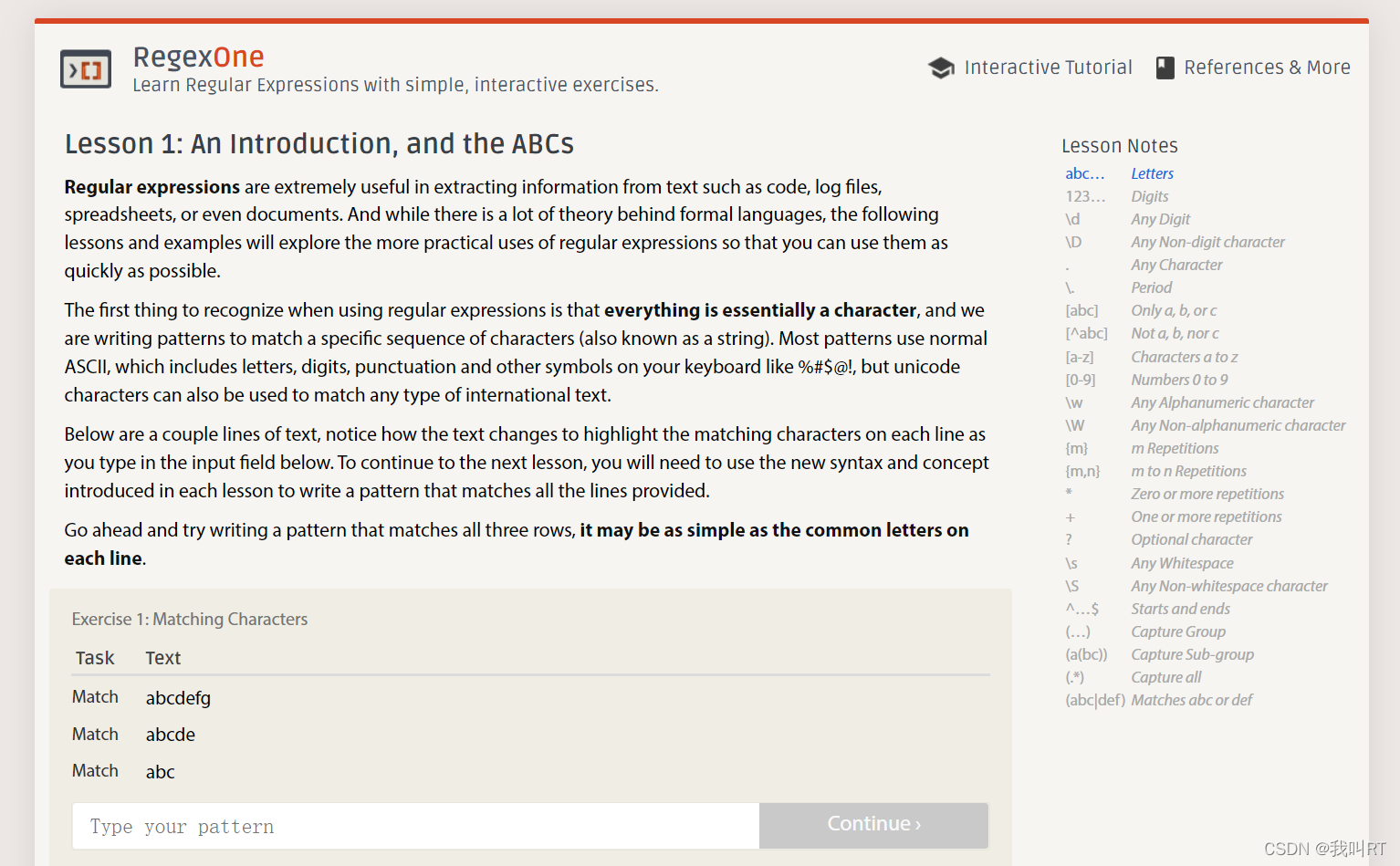Open the Not a, b, nor c note
Image resolution: width=1400 pixels, height=866 pixels.
pyautogui.click(x=1175, y=333)
